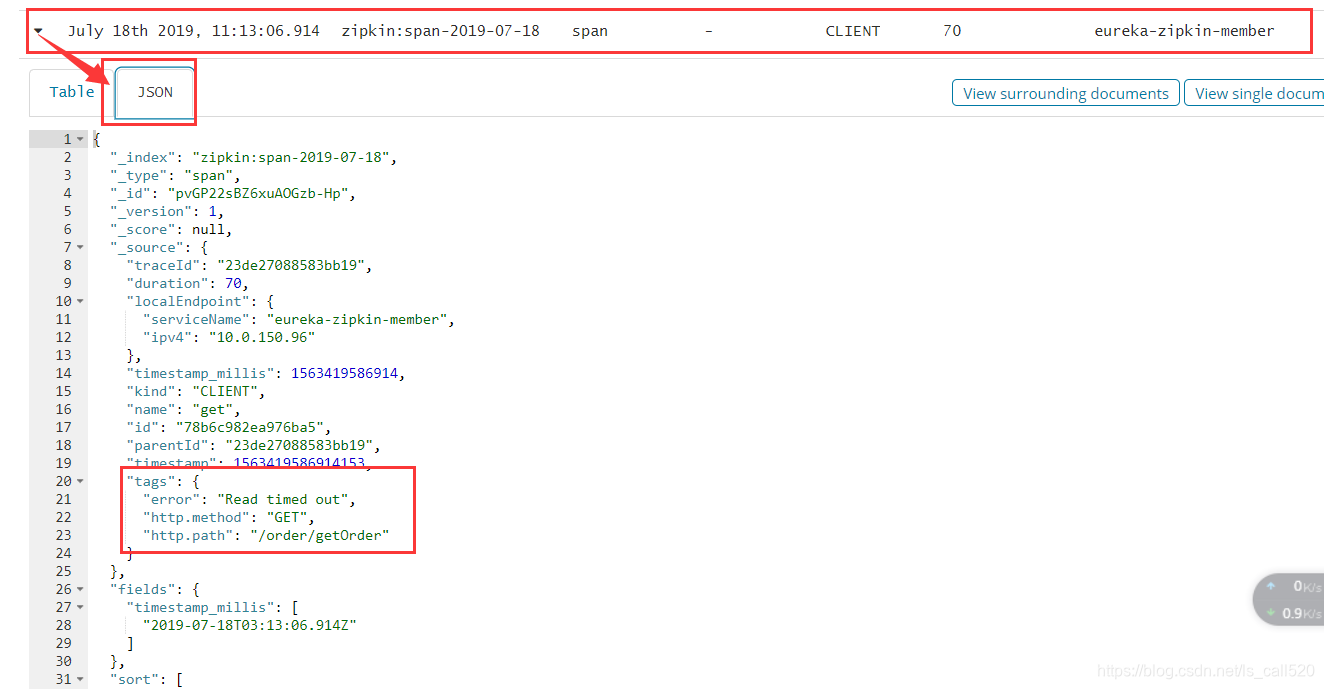The image size is (1324, 689).
Task: Click the View surrounding documents button
Action: [x=1064, y=93]
